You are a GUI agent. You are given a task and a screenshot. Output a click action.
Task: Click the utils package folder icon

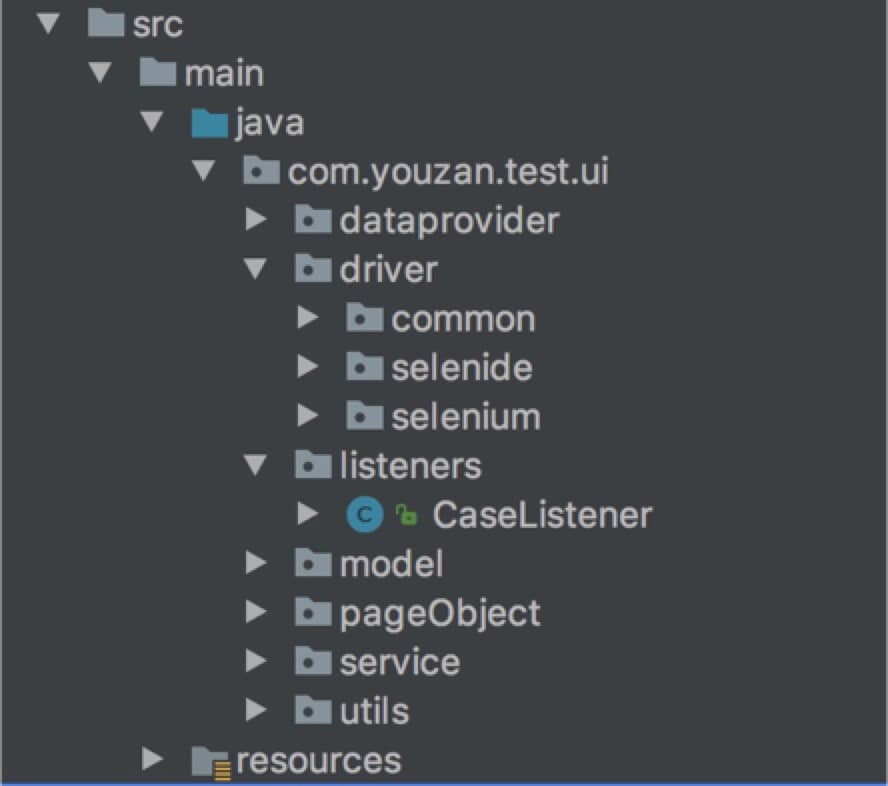pos(313,710)
